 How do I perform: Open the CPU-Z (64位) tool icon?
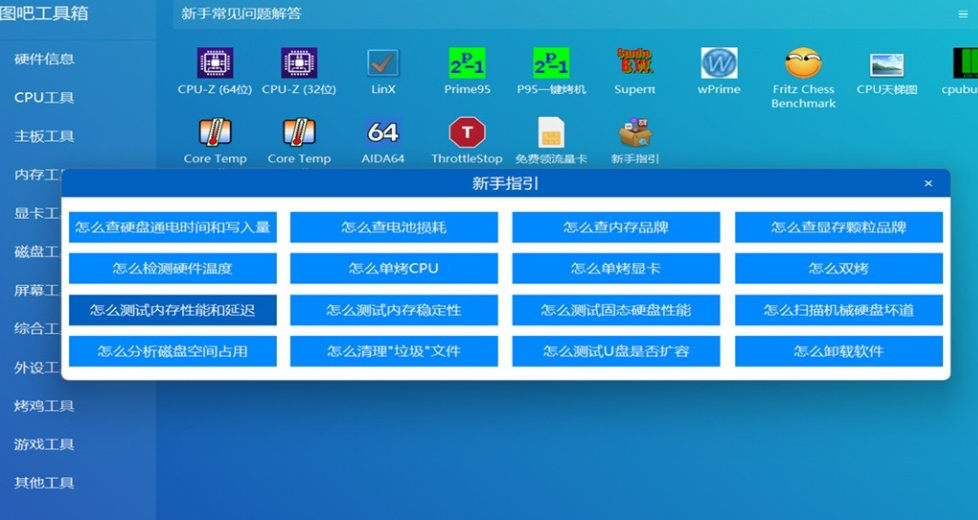click(215, 63)
